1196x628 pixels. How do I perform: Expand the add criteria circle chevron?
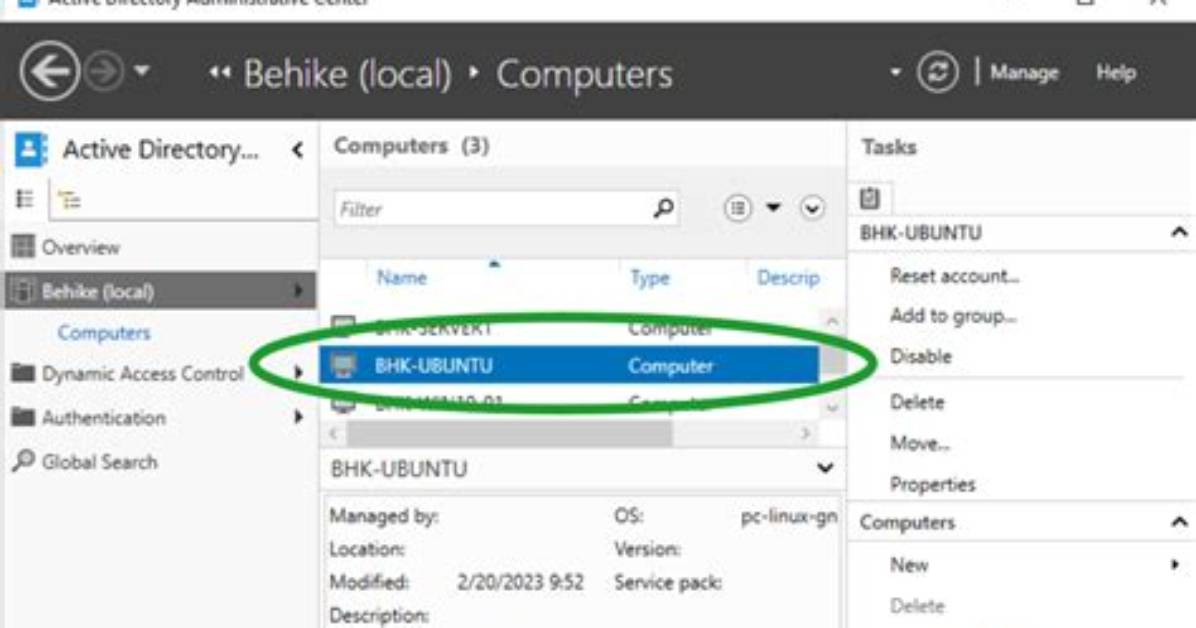[812, 208]
